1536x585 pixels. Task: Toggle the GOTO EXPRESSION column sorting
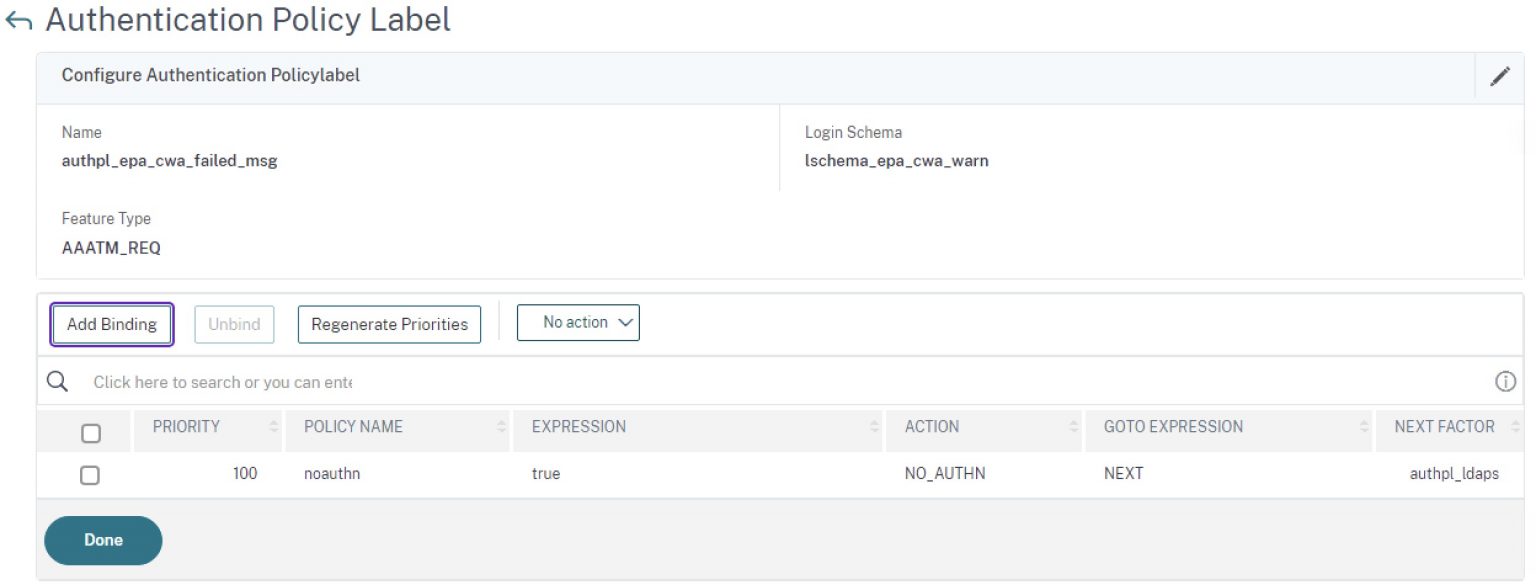pos(1366,426)
